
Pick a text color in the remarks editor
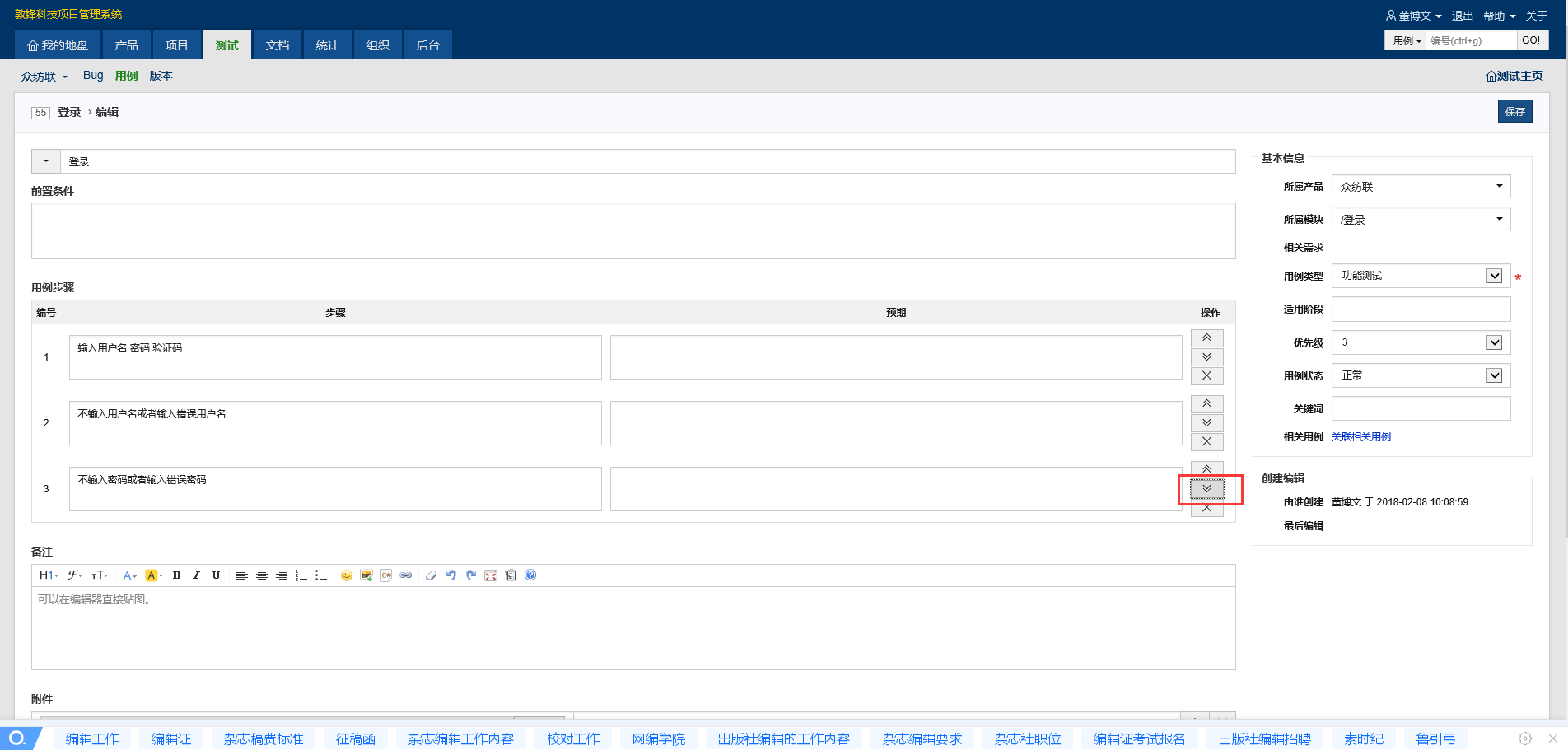click(x=129, y=575)
